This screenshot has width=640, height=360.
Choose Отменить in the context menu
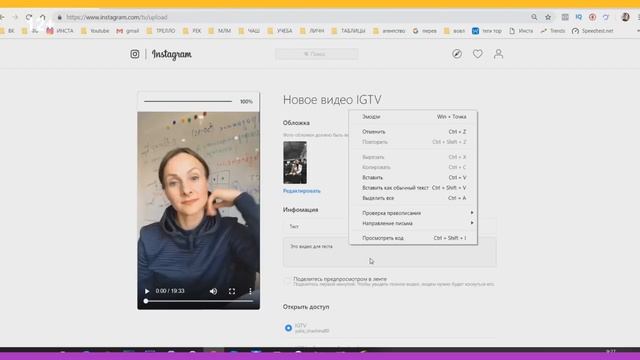pos(413,132)
